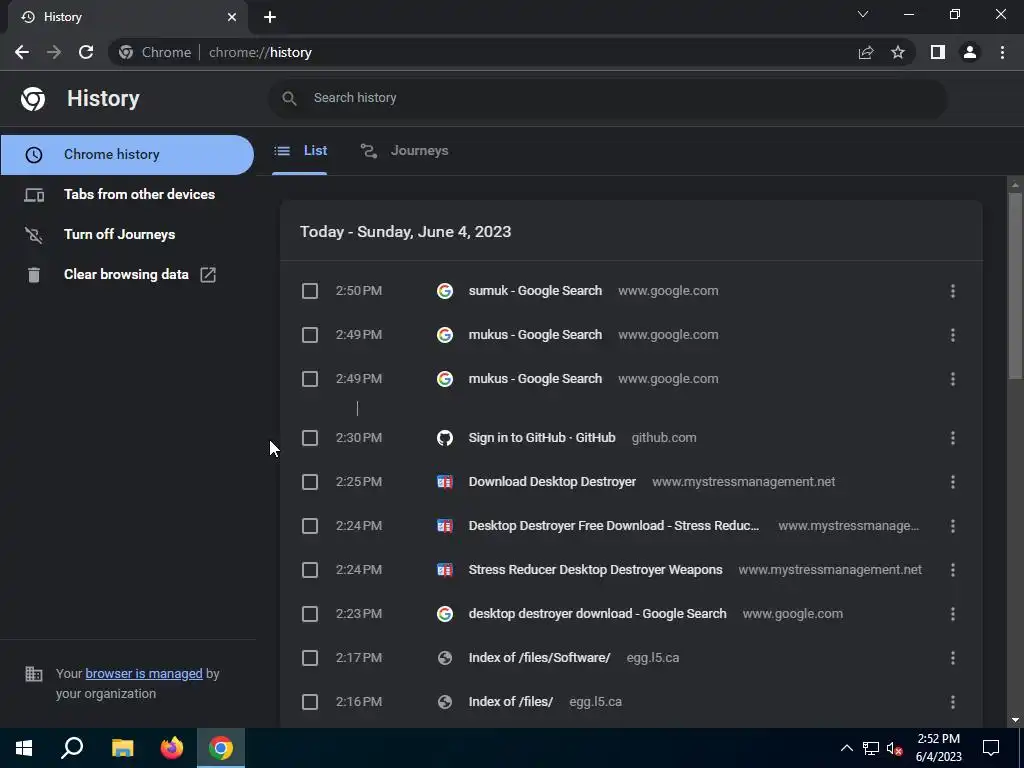Screen dimensions: 1024x768
Task: Open more actions for 2:16 PM Index of /files/
Action: (x=953, y=702)
